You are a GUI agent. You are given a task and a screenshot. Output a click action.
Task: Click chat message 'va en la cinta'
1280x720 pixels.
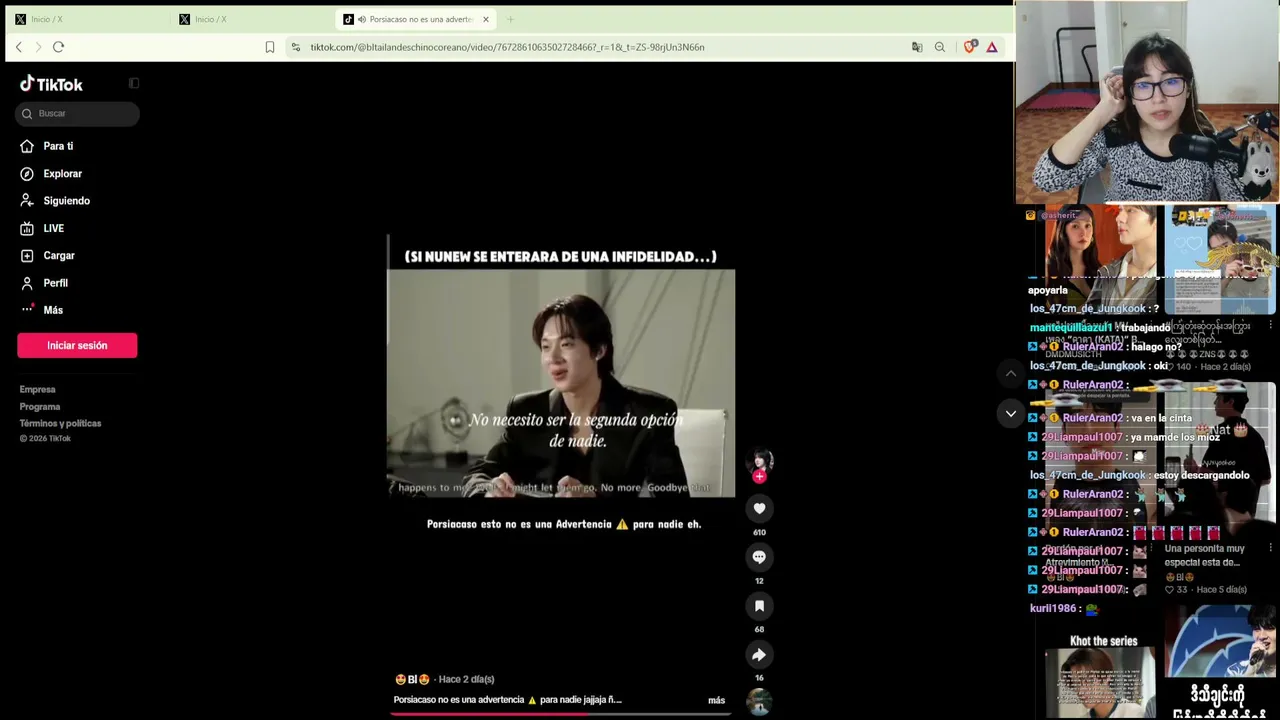point(1161,418)
